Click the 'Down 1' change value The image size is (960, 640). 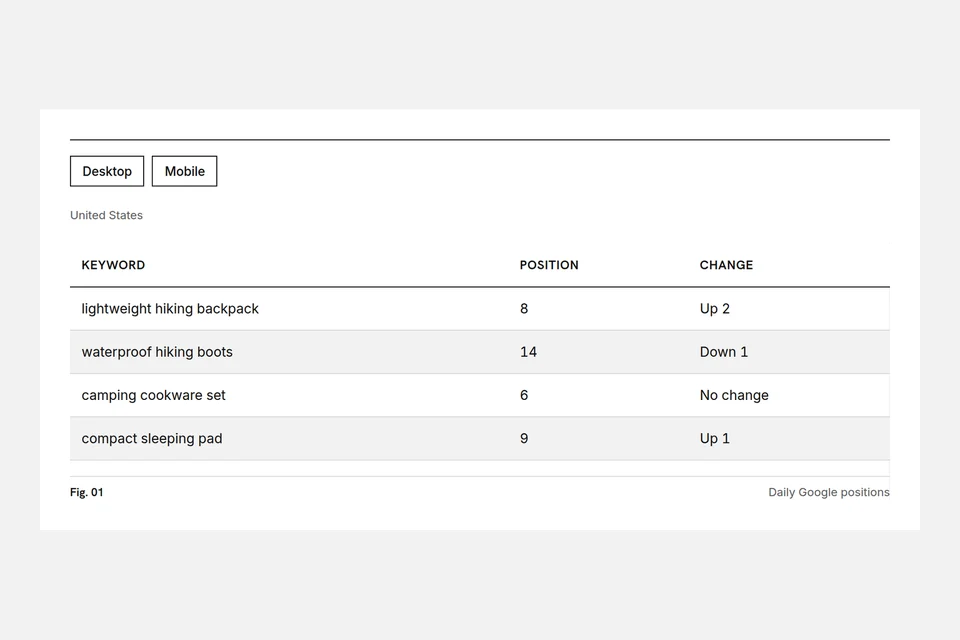coord(724,352)
